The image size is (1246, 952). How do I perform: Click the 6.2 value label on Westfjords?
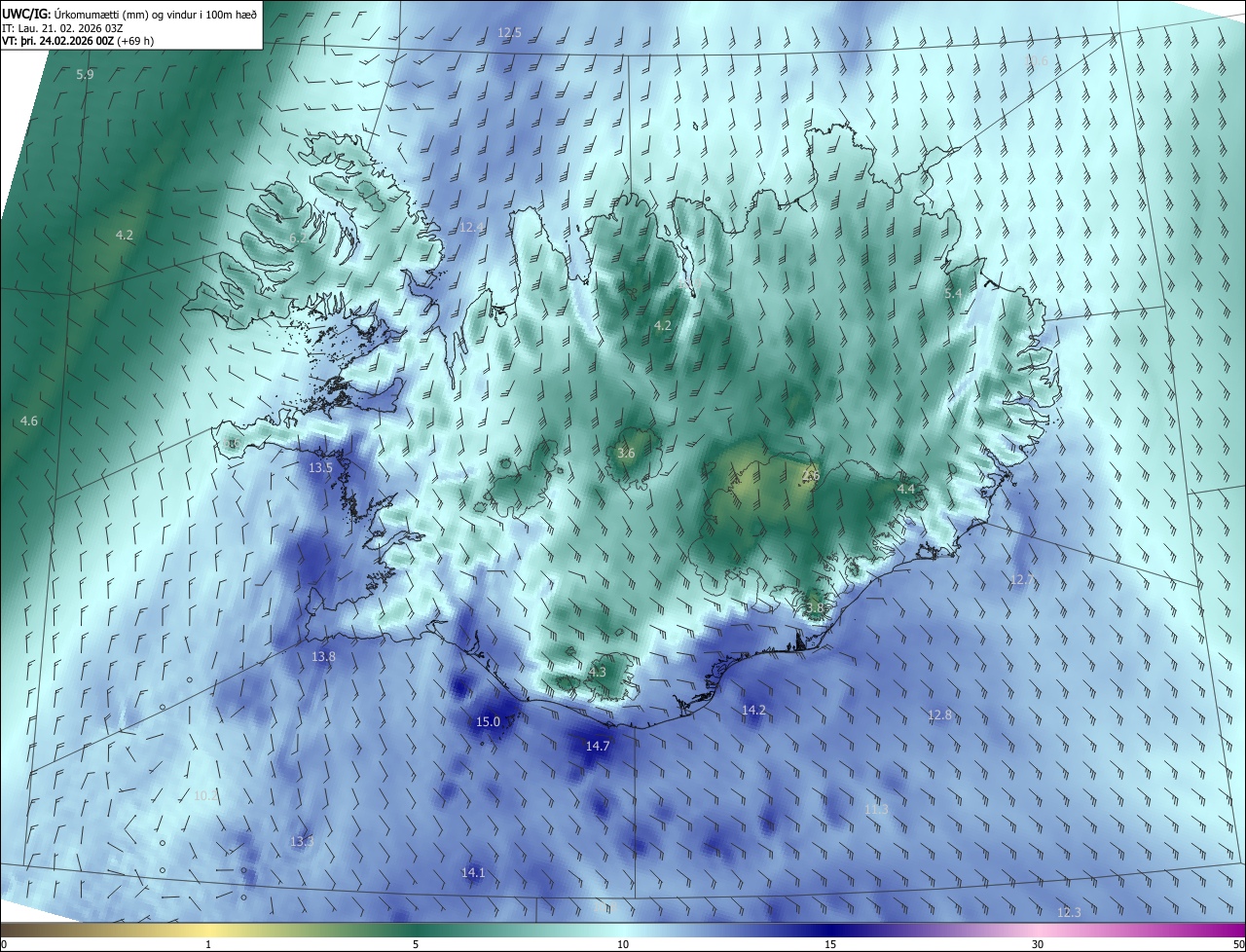[x=298, y=238]
